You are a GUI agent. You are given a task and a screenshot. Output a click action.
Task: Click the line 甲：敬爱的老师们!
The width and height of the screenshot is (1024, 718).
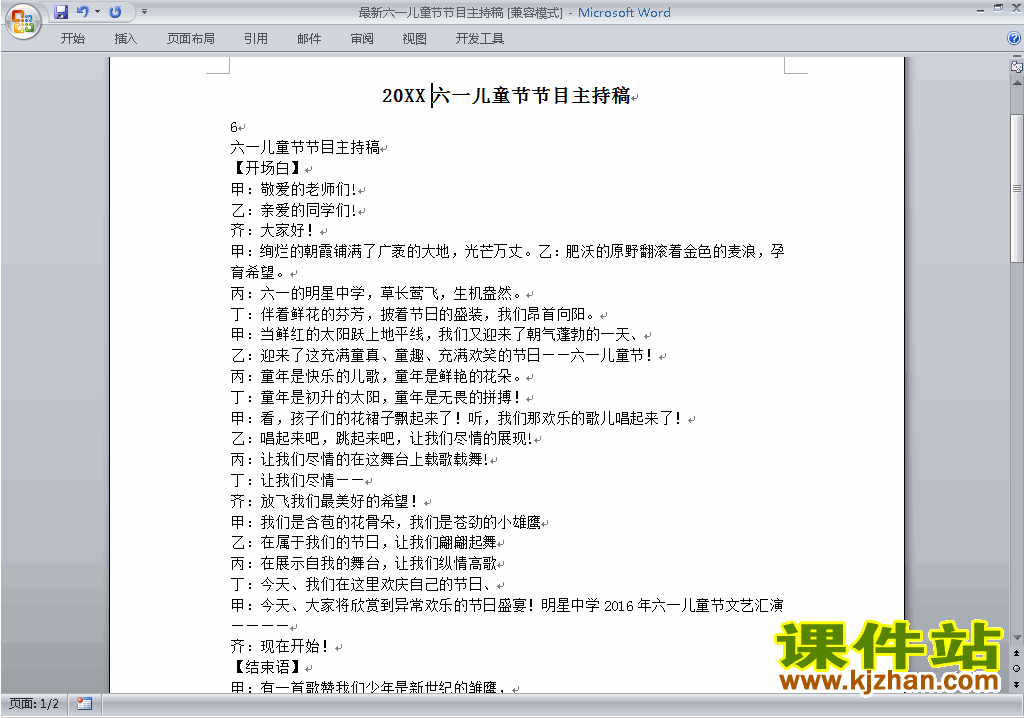coord(293,189)
